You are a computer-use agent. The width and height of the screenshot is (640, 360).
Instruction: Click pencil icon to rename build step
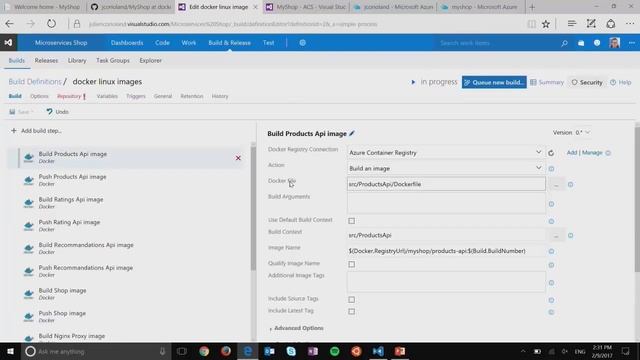coord(352,133)
